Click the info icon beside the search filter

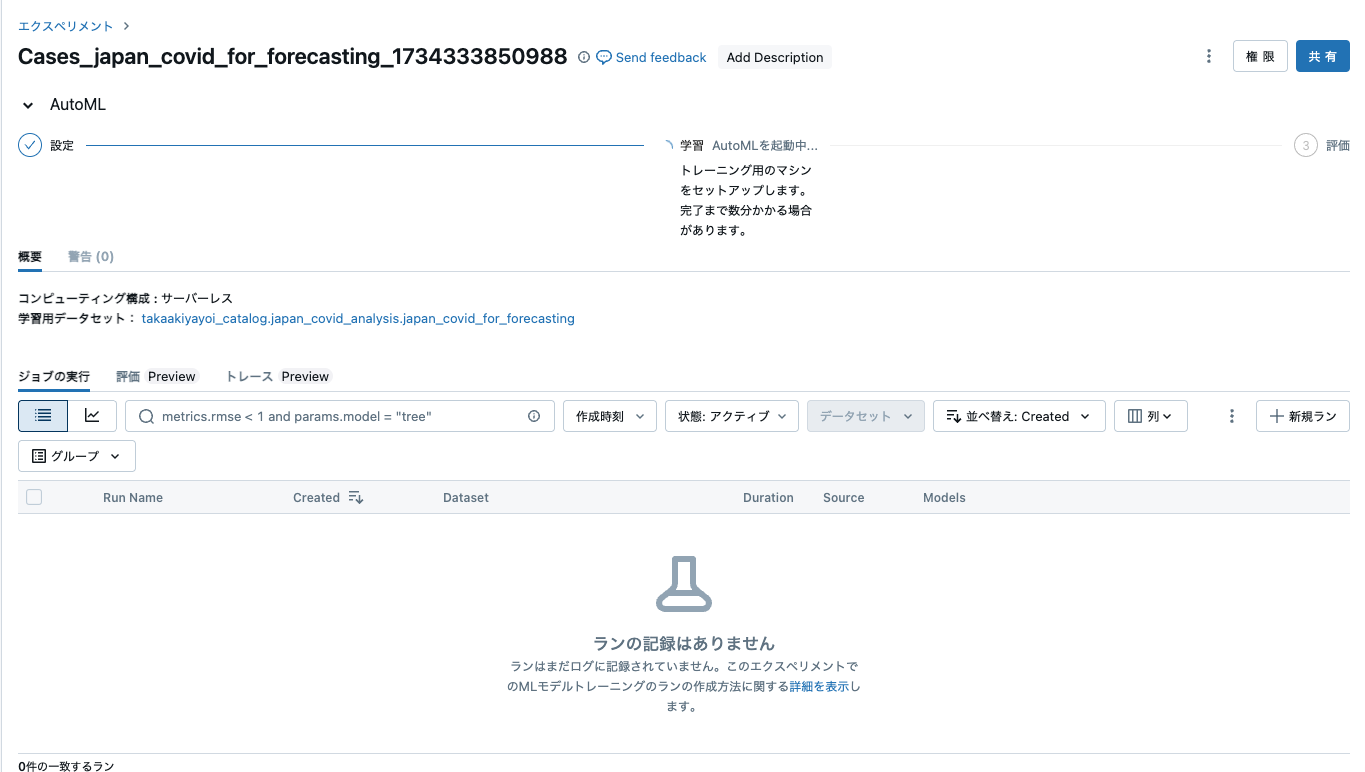point(534,415)
